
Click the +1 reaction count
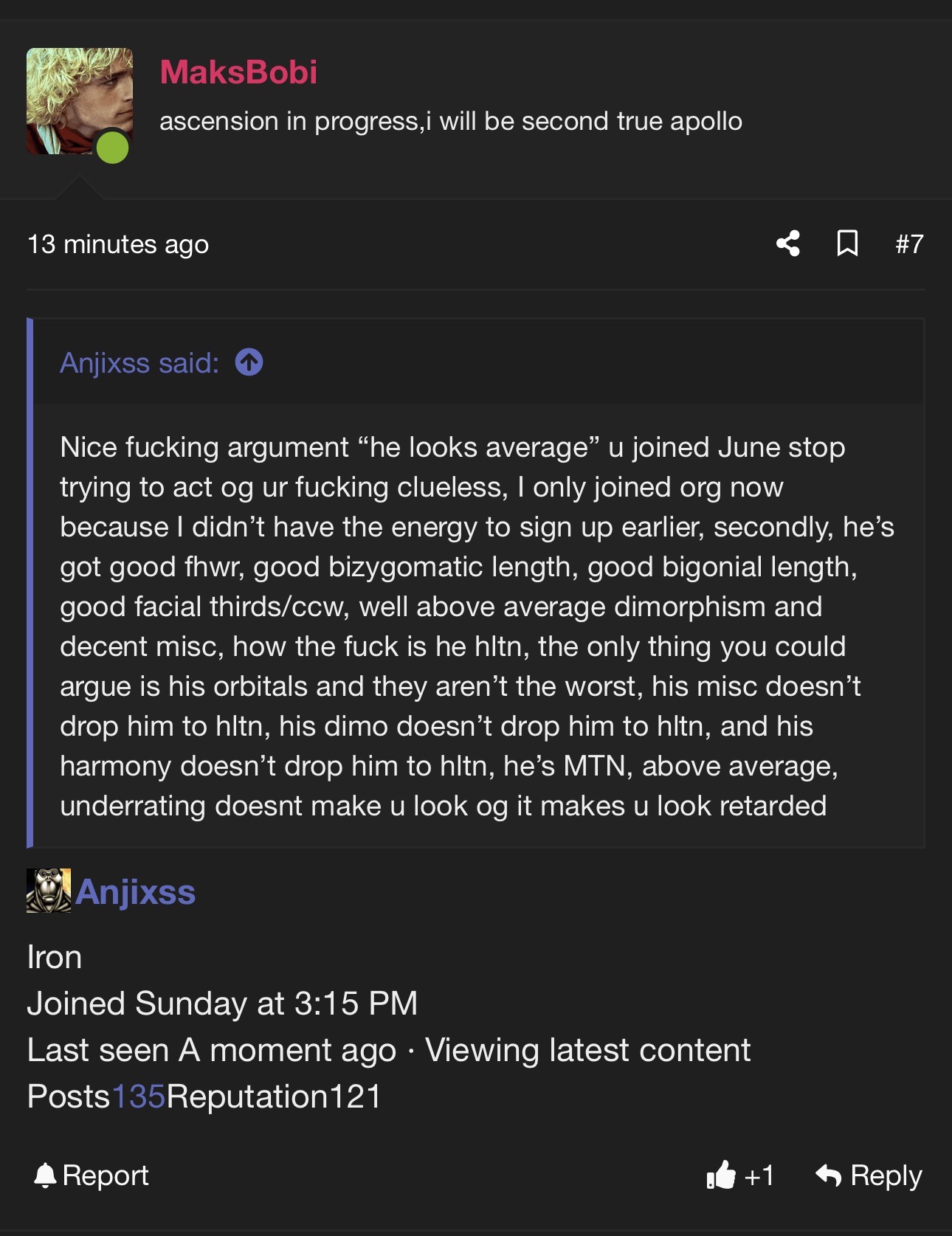(x=759, y=1175)
